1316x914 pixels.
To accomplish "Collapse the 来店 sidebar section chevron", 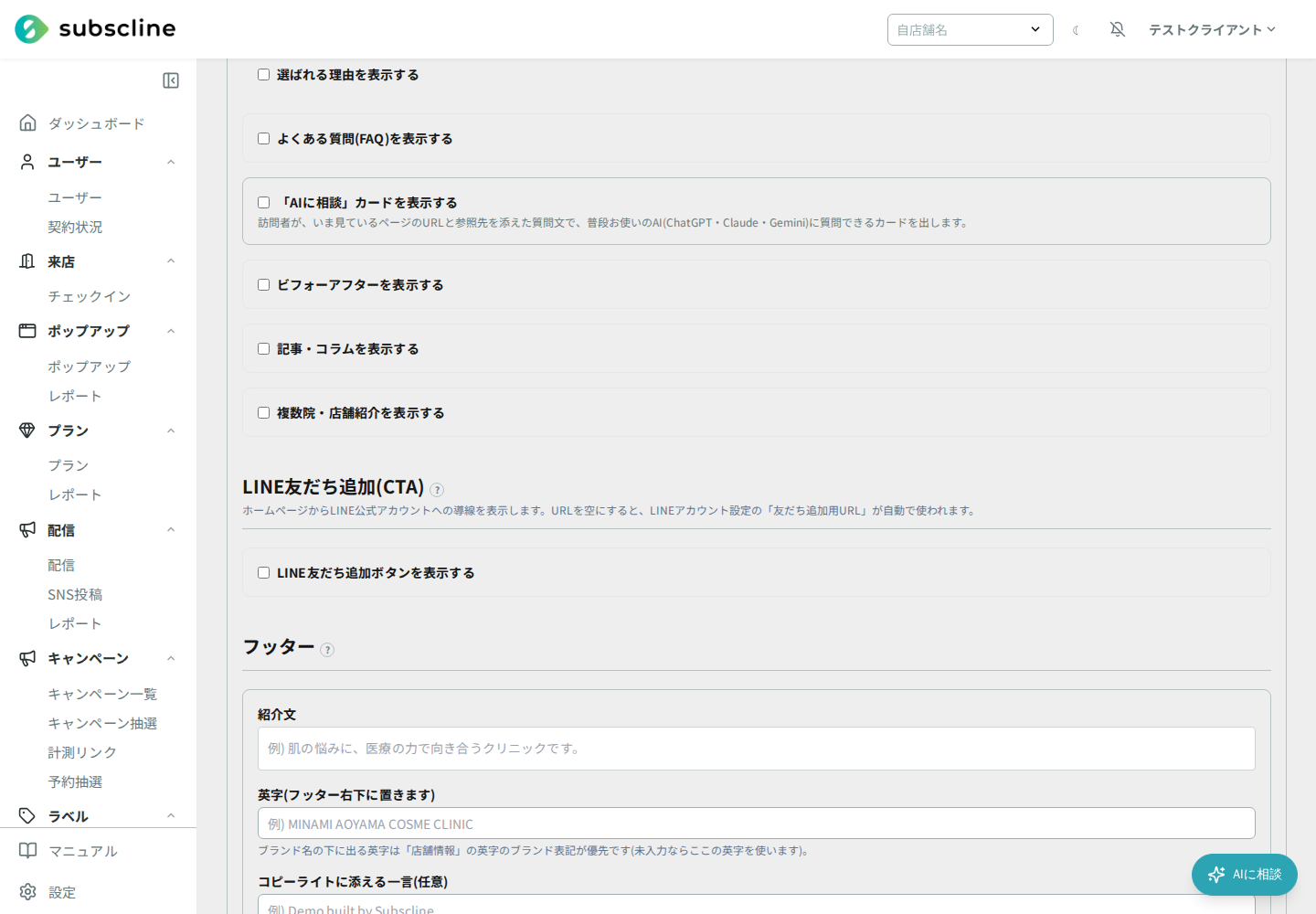I will (x=171, y=261).
